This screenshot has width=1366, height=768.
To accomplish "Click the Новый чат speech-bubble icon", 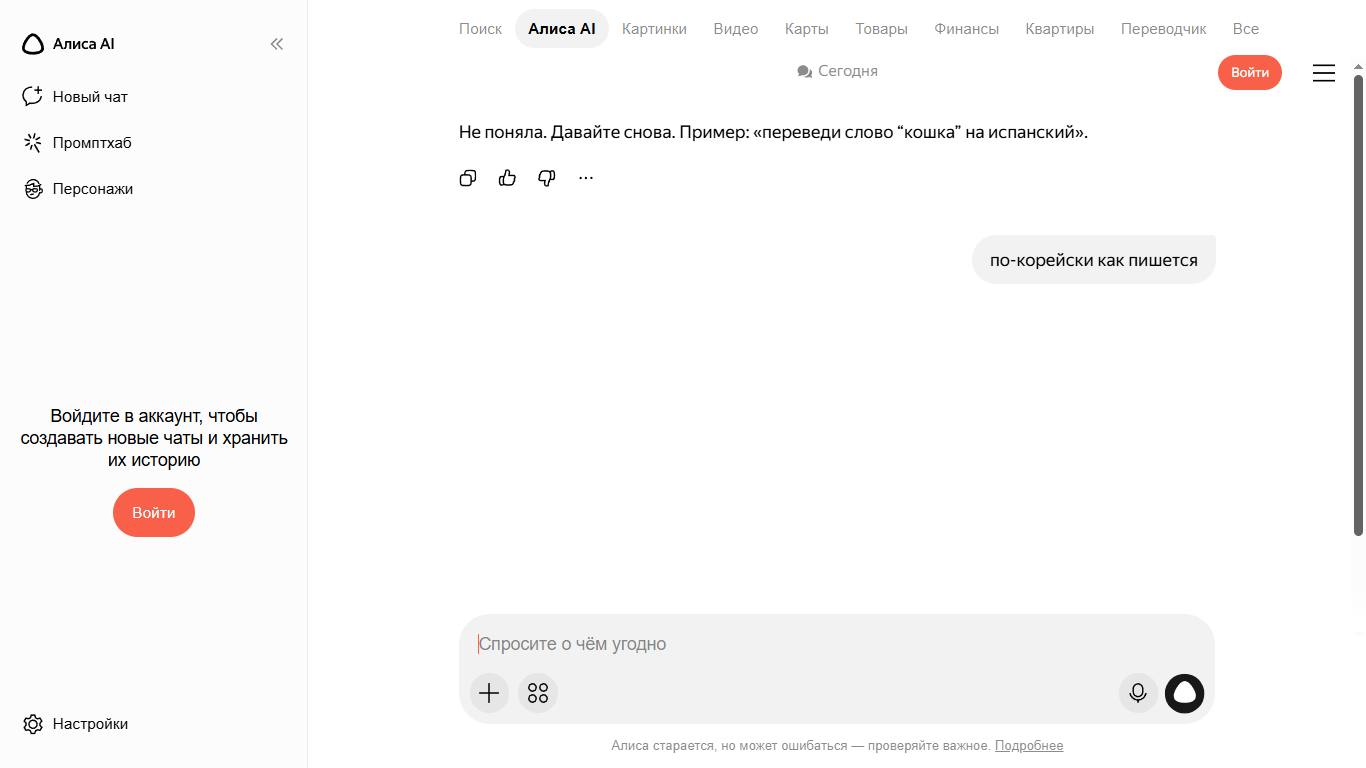I will click(33, 96).
